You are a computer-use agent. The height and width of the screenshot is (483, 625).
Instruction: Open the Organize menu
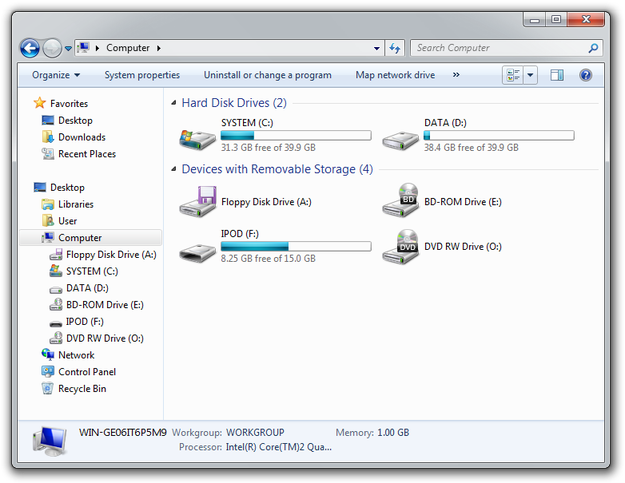pos(56,75)
